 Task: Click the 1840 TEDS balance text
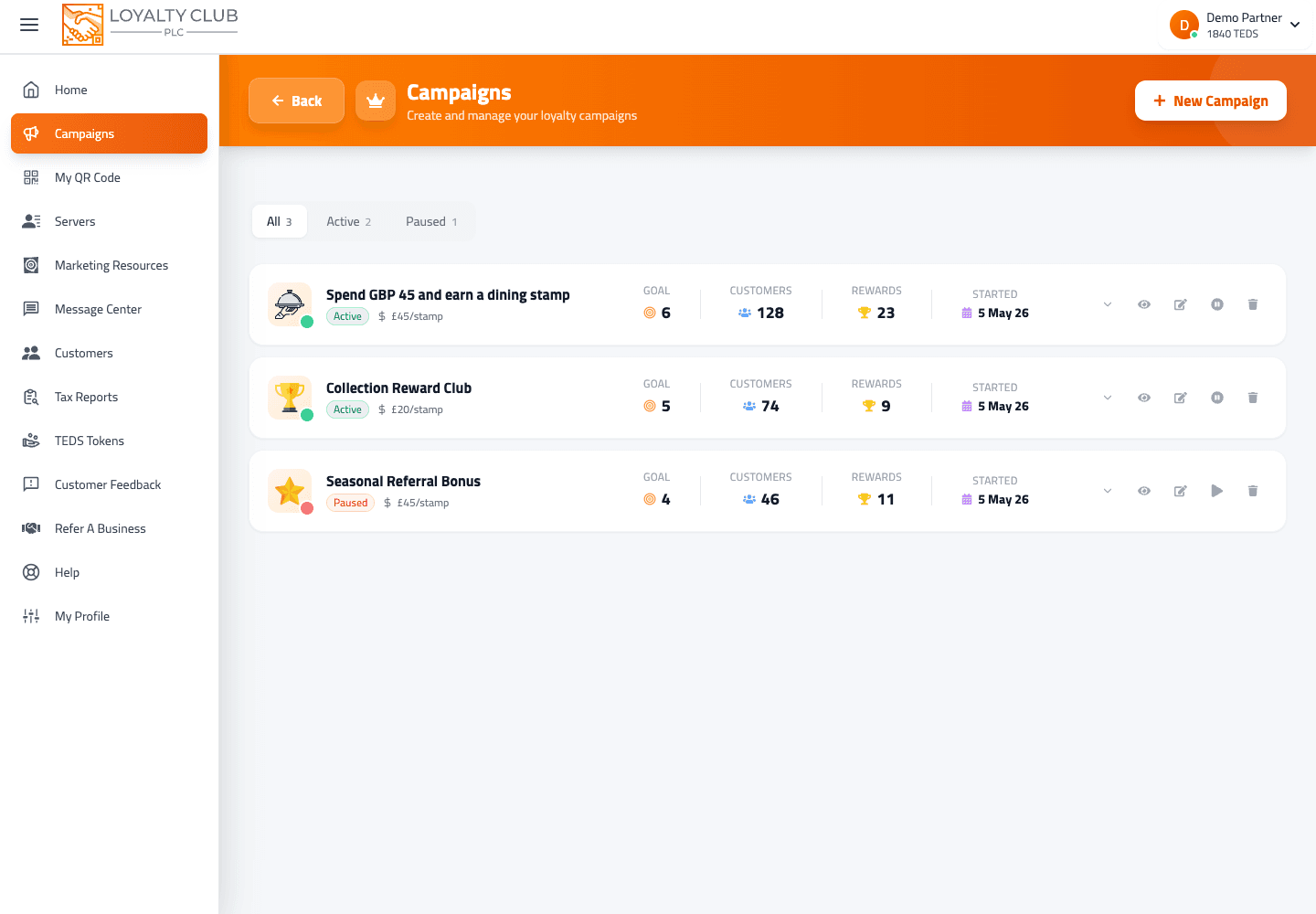[x=1232, y=34]
